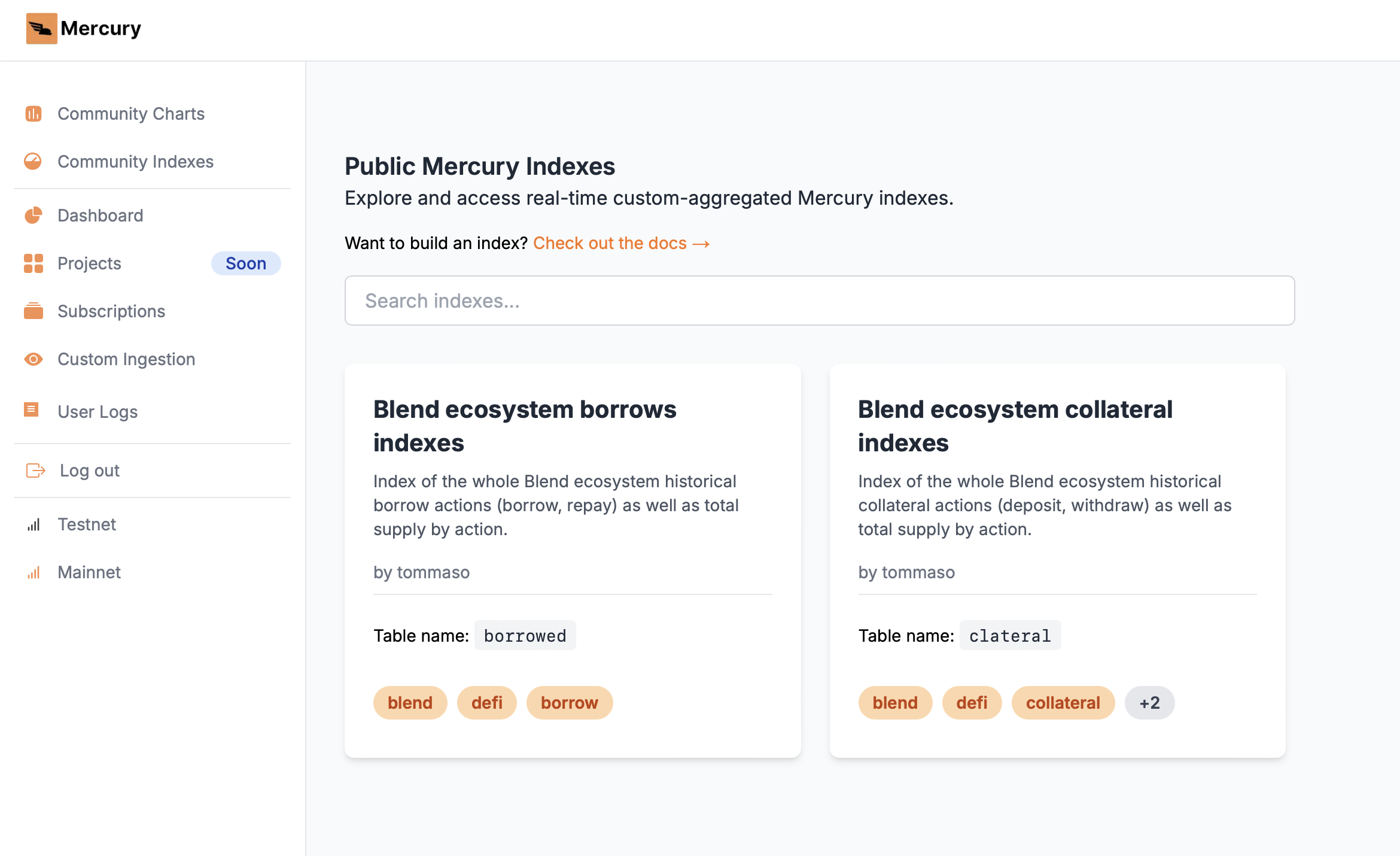Focus the Search indexes input field
This screenshot has height=856, width=1400.
(x=819, y=300)
